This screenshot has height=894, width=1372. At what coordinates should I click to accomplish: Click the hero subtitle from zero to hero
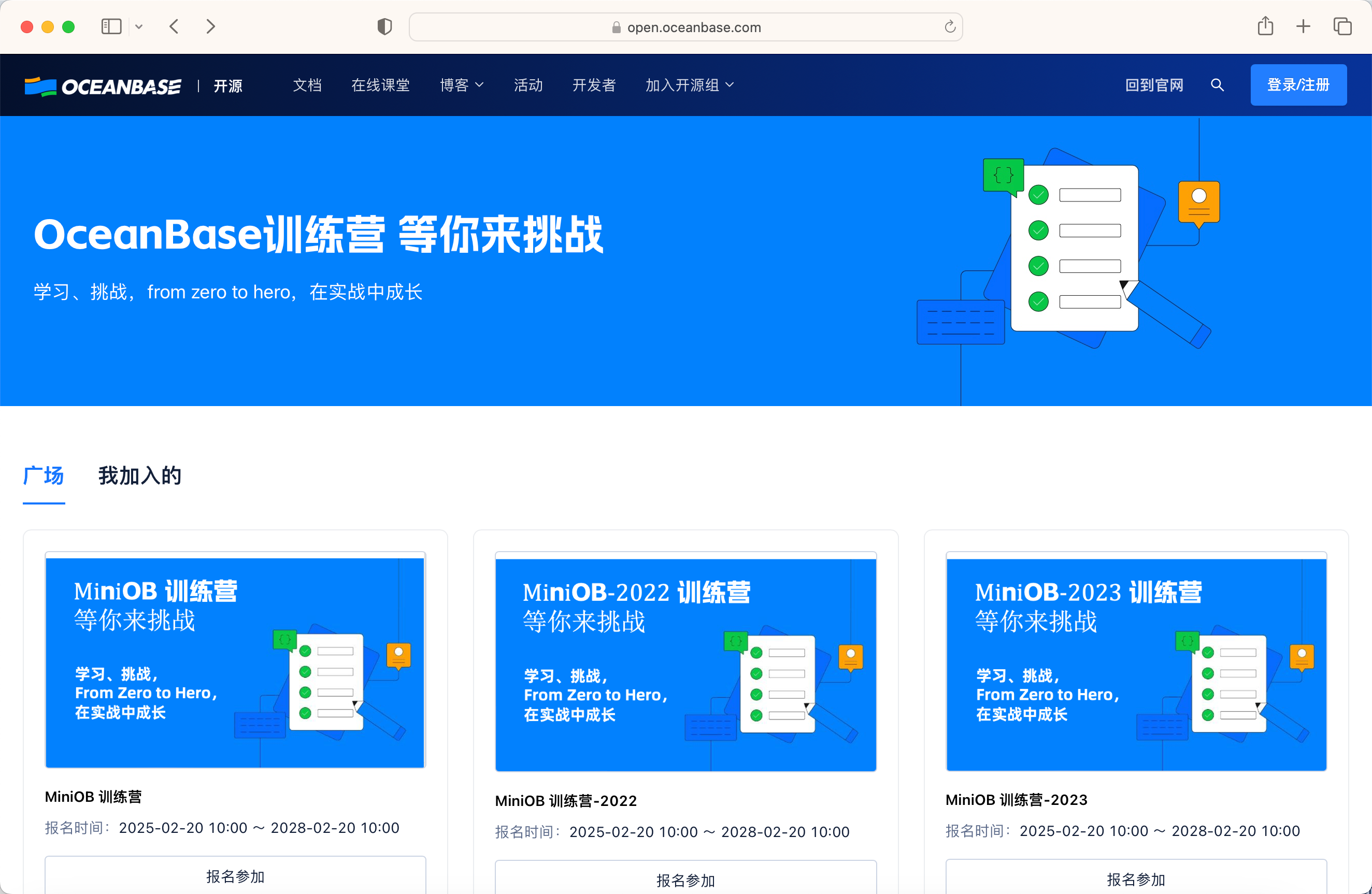click(x=227, y=292)
